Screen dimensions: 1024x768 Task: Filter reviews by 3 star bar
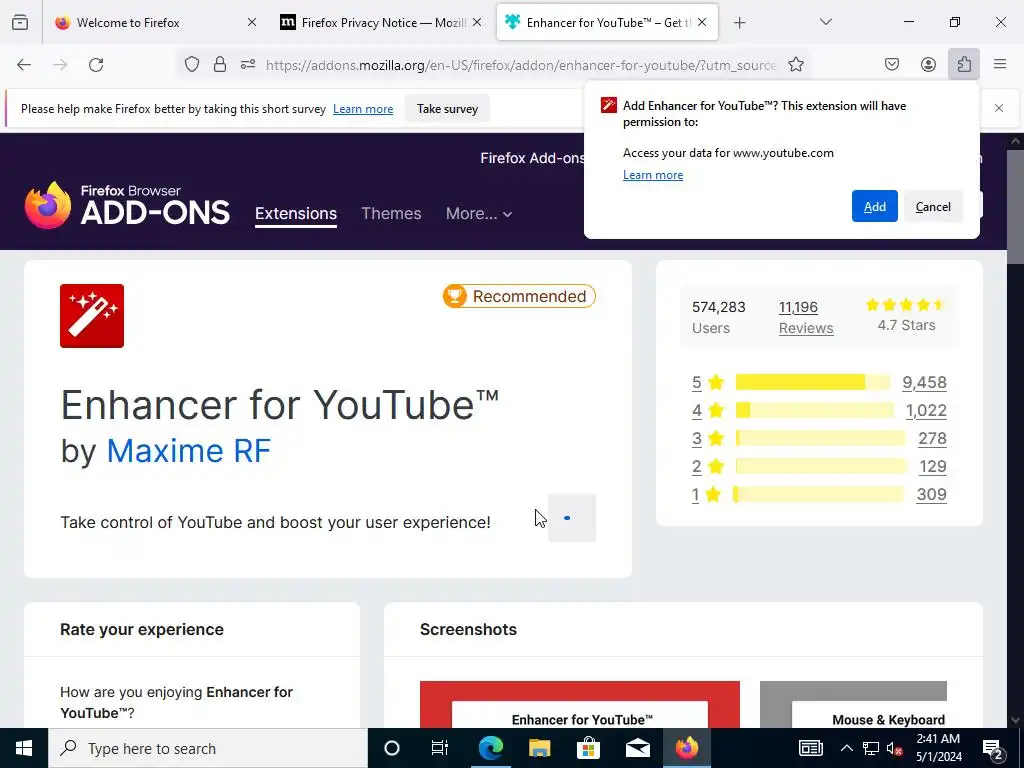(x=820, y=438)
